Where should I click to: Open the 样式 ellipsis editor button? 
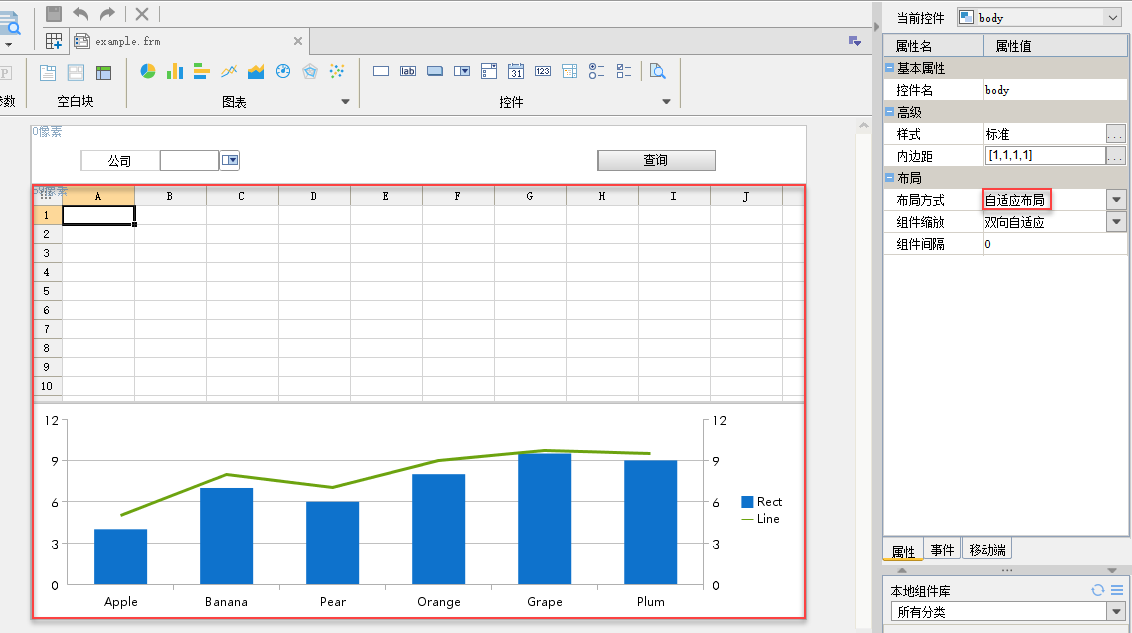(x=1116, y=134)
